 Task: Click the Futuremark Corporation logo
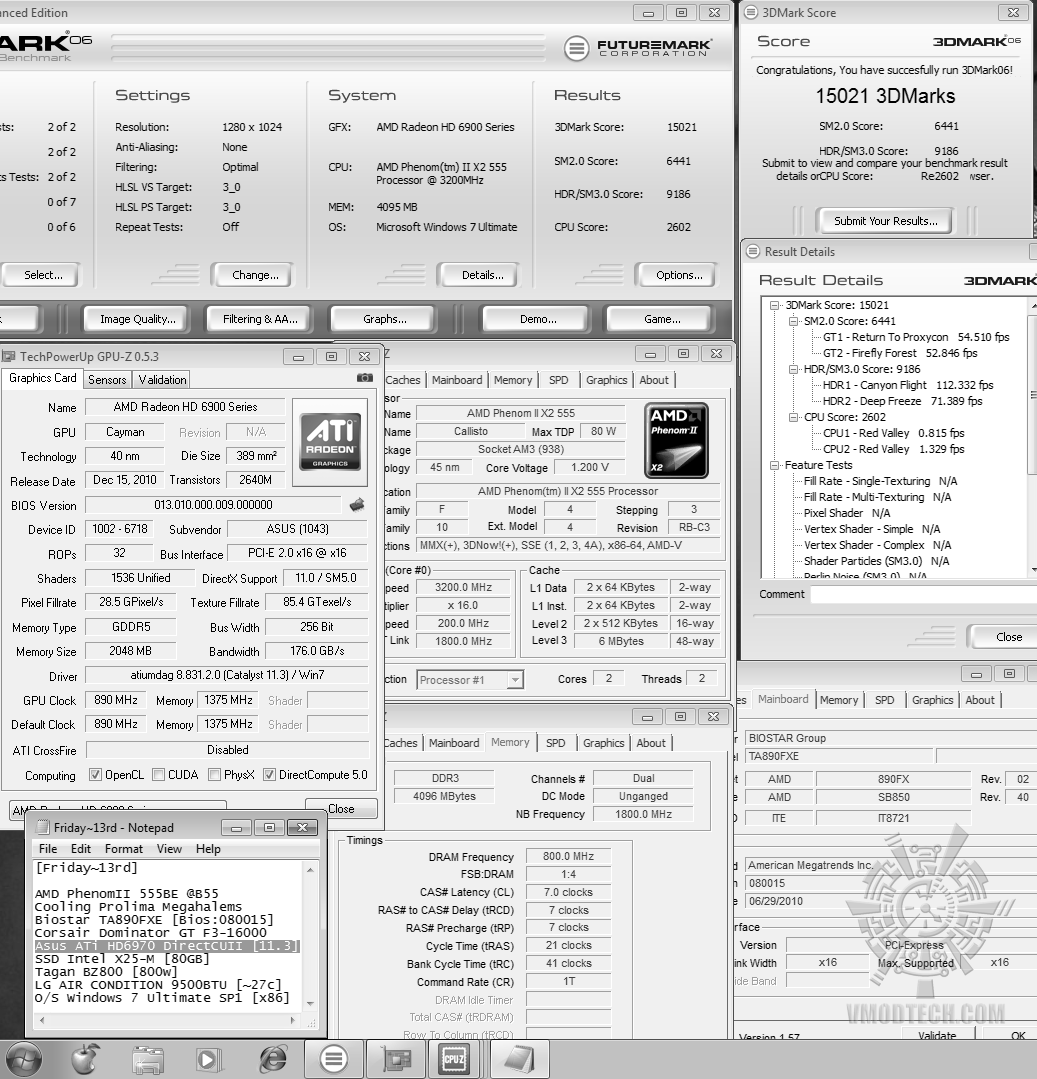[x=637, y=47]
